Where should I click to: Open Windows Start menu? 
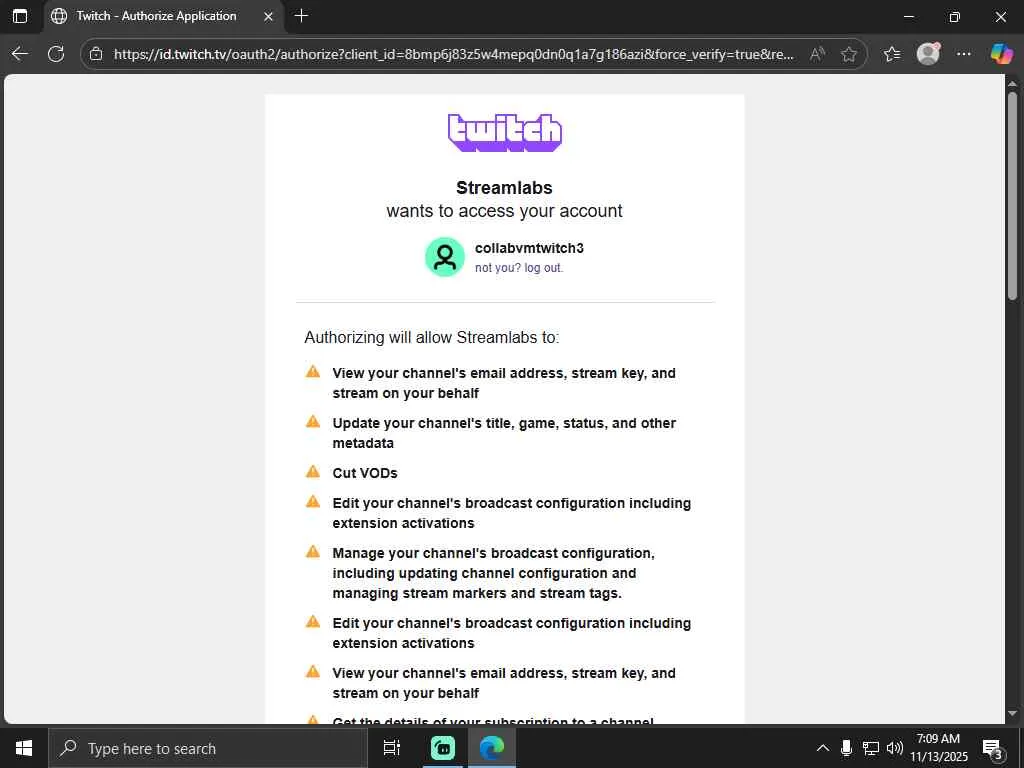(24, 748)
